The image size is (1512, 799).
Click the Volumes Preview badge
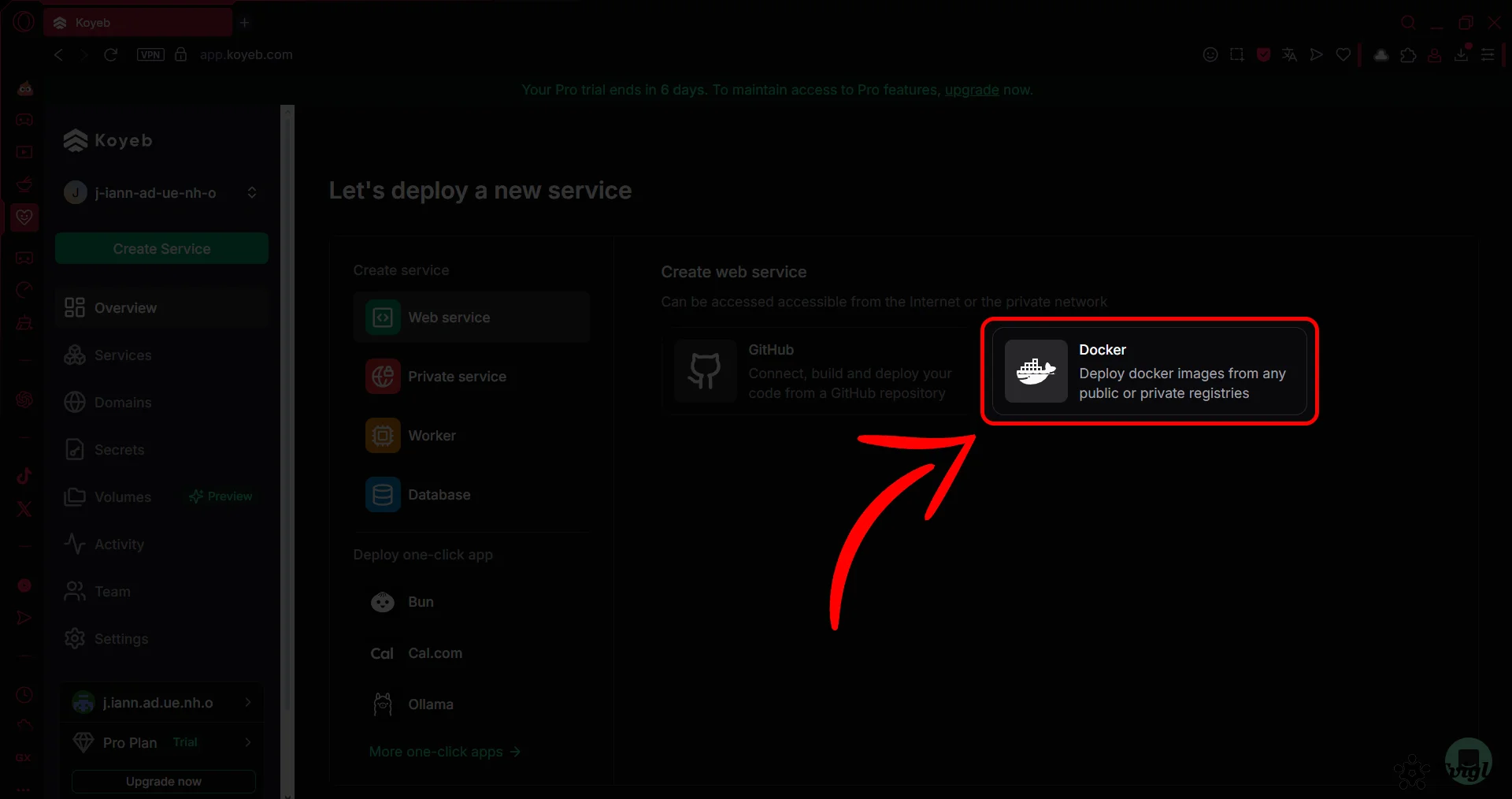tap(220, 496)
